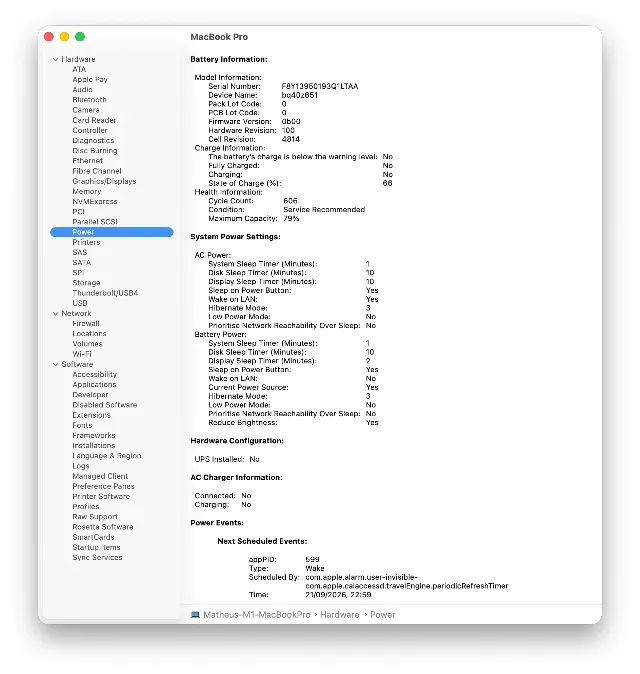This screenshot has height=674, width=640.
Task: Select Memory in the sidebar
Action: [87, 191]
